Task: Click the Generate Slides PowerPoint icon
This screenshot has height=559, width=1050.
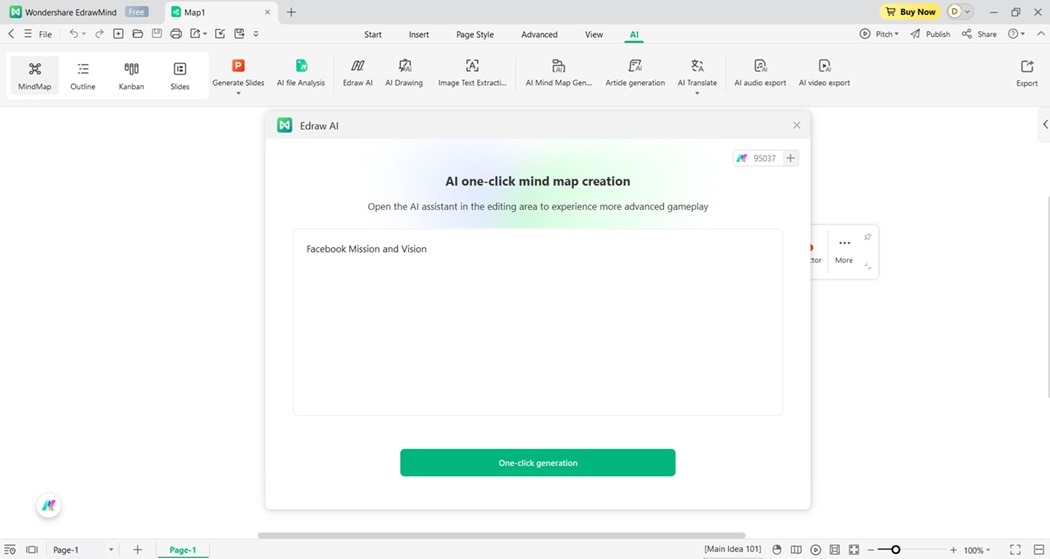Action: [238, 66]
